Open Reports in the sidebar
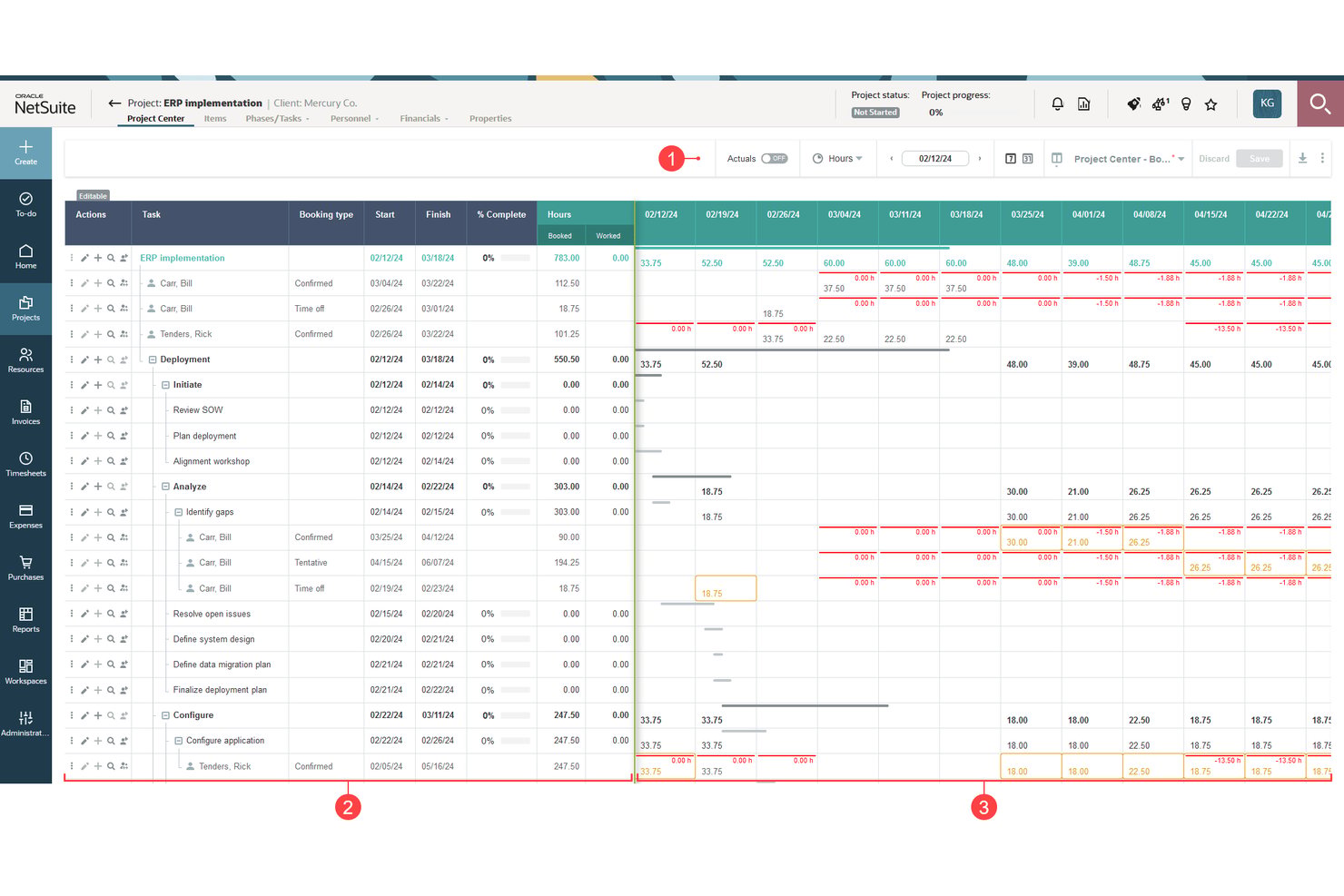 (x=25, y=620)
